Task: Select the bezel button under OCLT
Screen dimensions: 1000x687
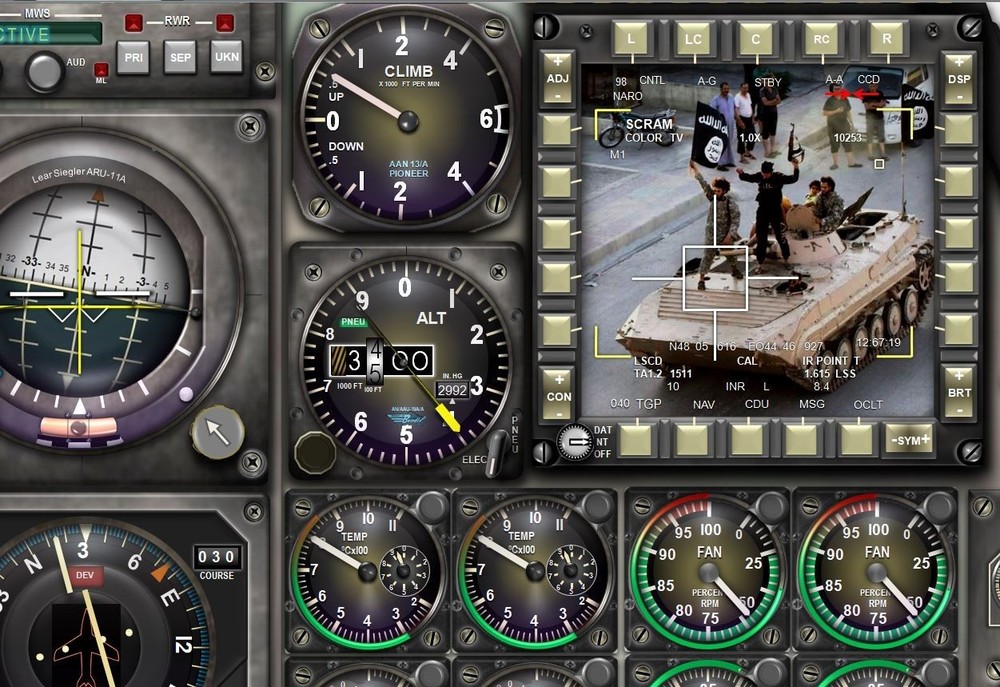Action: click(x=857, y=440)
